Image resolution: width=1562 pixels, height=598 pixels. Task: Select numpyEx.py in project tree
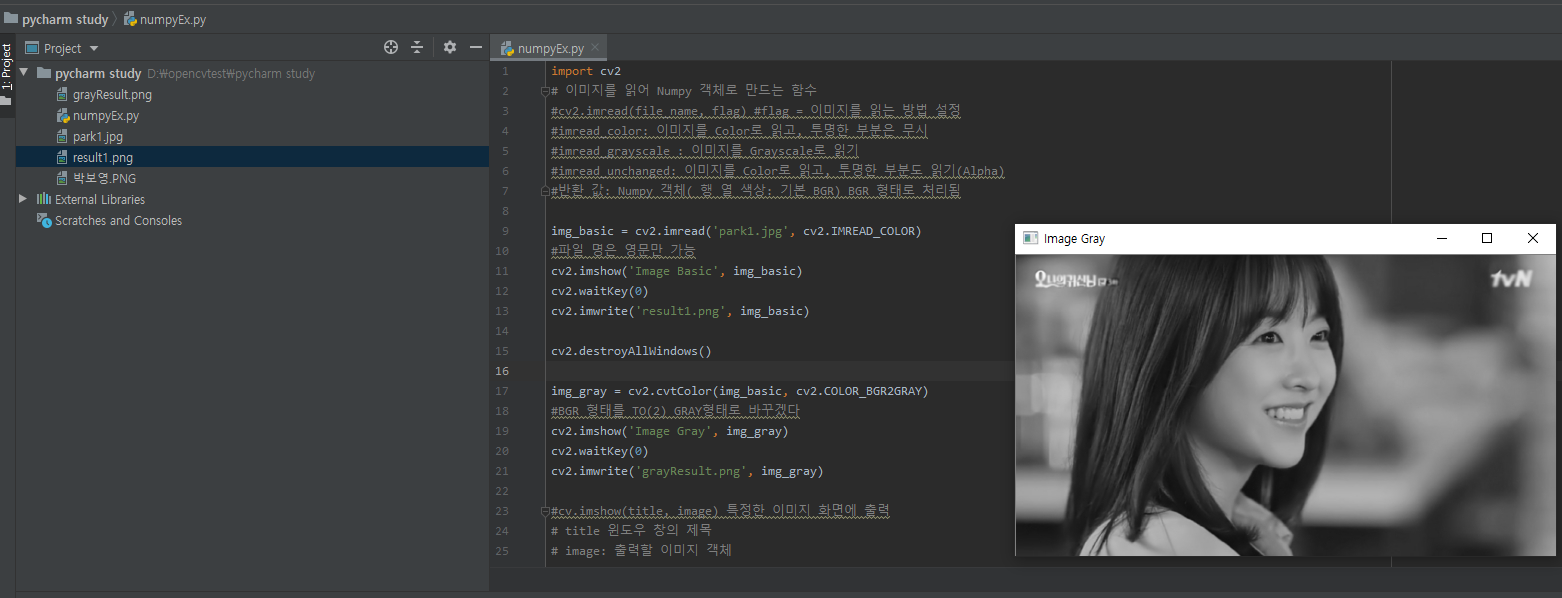[x=106, y=116]
